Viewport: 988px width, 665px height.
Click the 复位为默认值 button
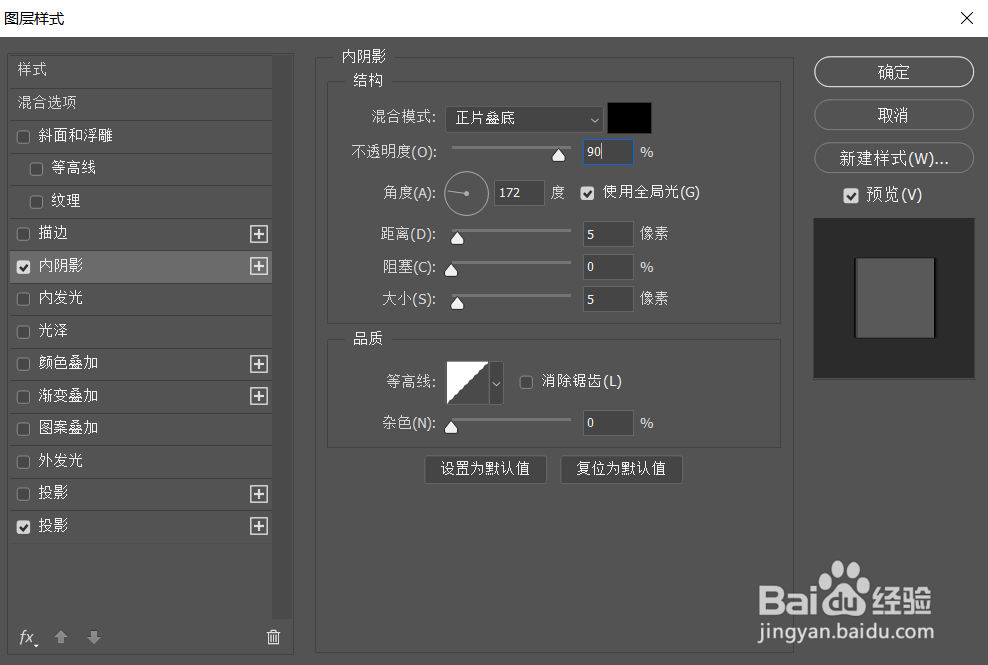pyautogui.click(x=621, y=468)
